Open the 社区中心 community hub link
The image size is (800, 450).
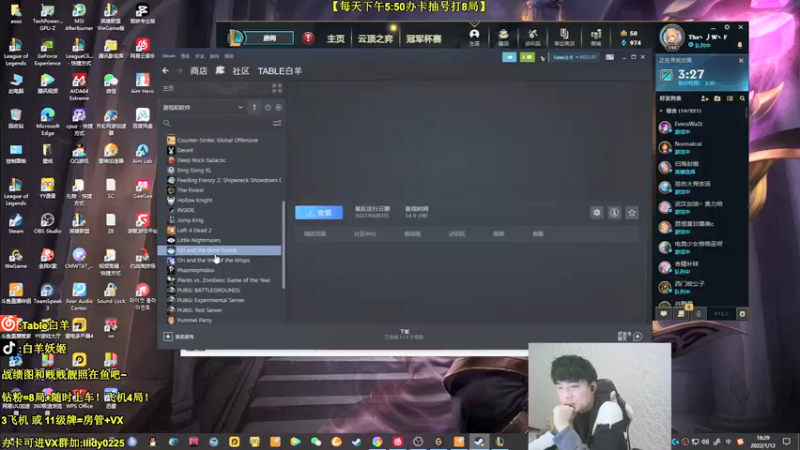click(365, 234)
